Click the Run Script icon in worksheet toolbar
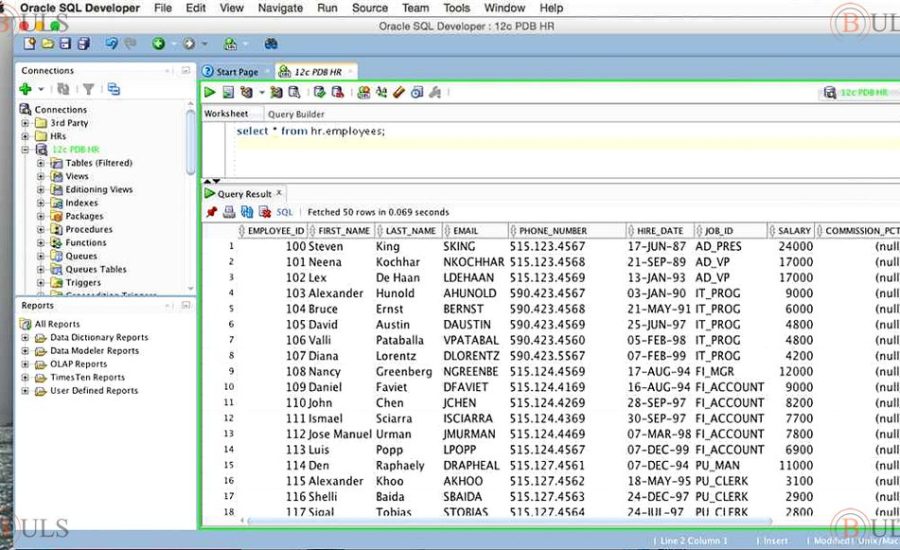 (x=228, y=92)
